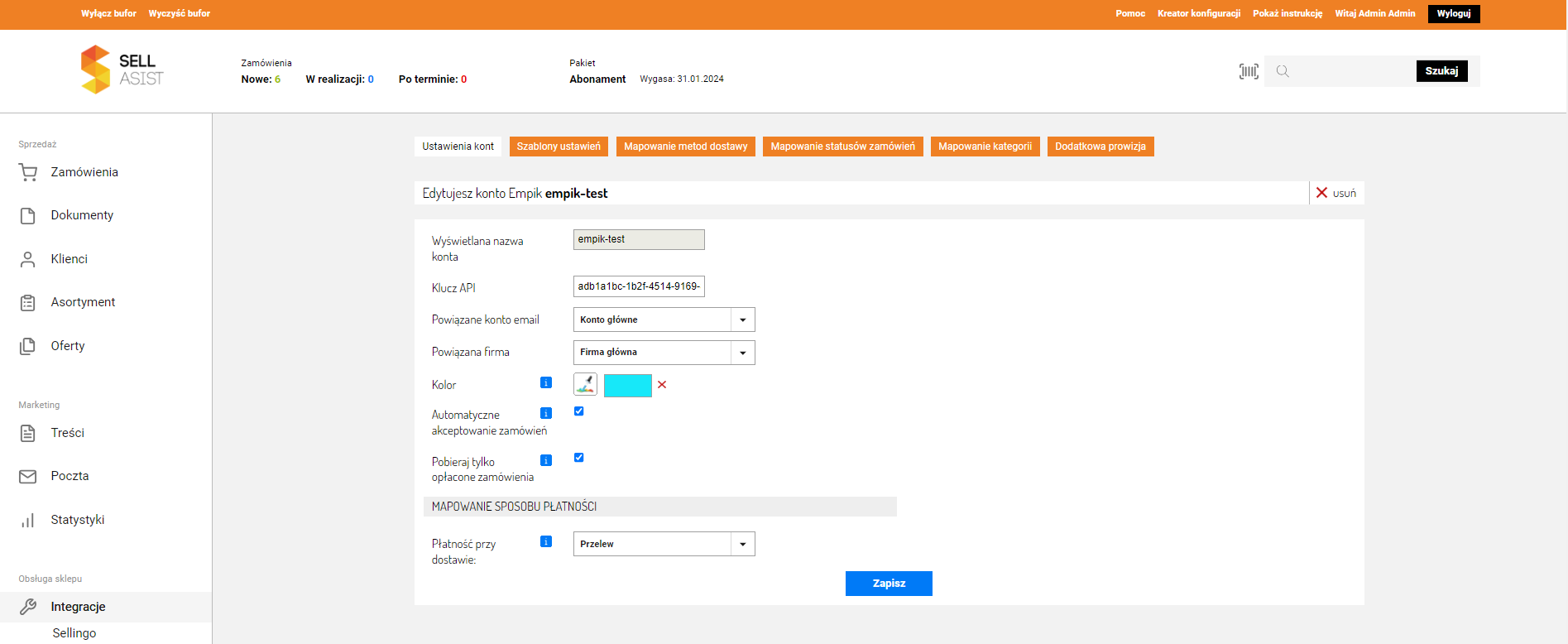The width and height of the screenshot is (1568, 644).
Task: Click the Poczta envelope icon
Action: coord(28,476)
